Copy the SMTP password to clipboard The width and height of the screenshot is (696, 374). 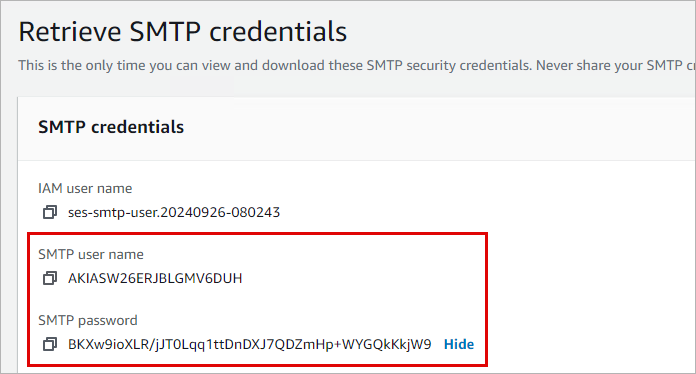coord(50,344)
